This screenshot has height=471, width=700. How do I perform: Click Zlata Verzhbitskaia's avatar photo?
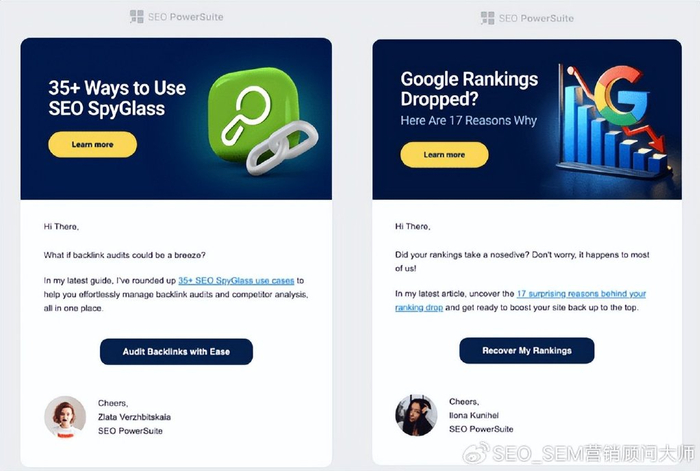point(65,417)
